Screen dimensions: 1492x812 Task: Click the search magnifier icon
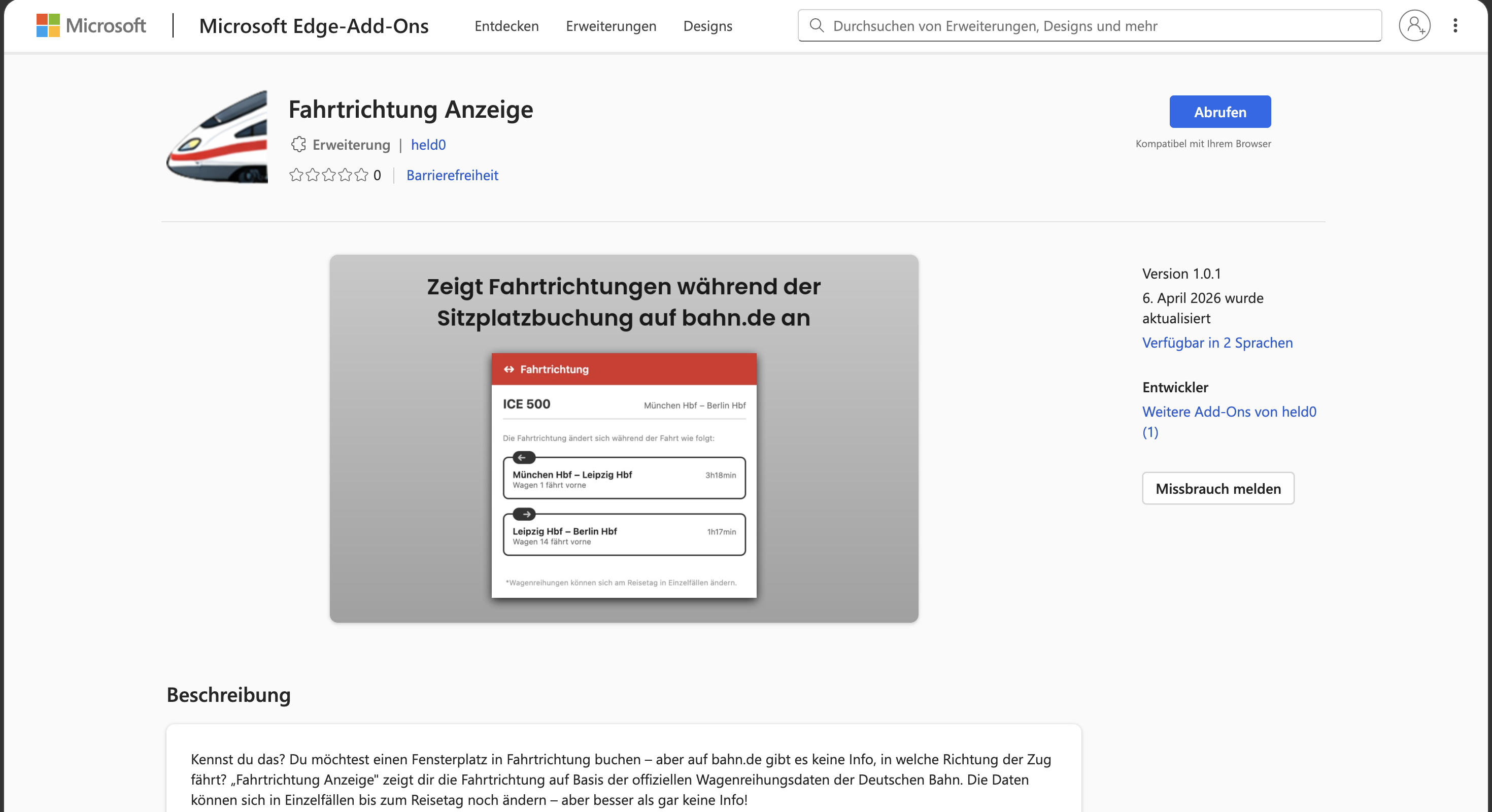(x=817, y=25)
